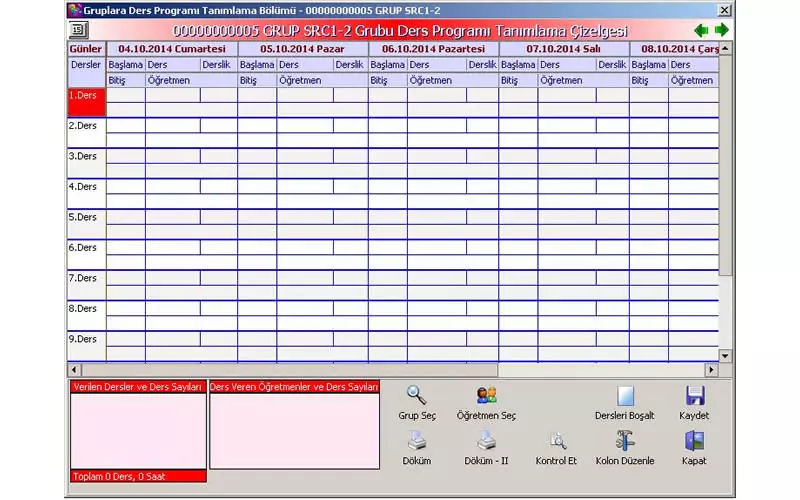Click the Dersler column header
800x500 pixels.
coord(86,72)
